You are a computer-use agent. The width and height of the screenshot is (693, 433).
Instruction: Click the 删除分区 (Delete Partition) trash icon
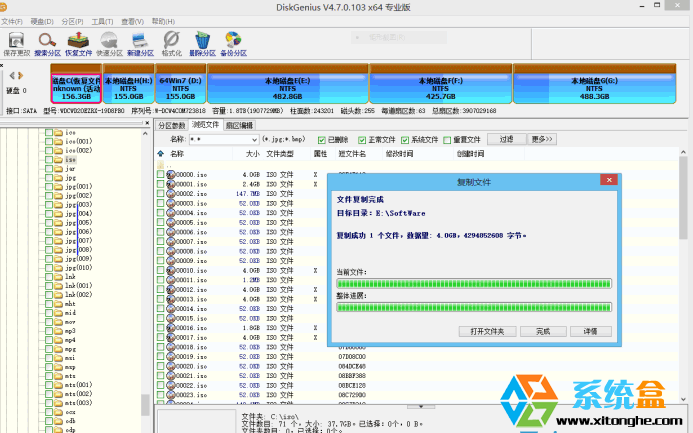202,40
